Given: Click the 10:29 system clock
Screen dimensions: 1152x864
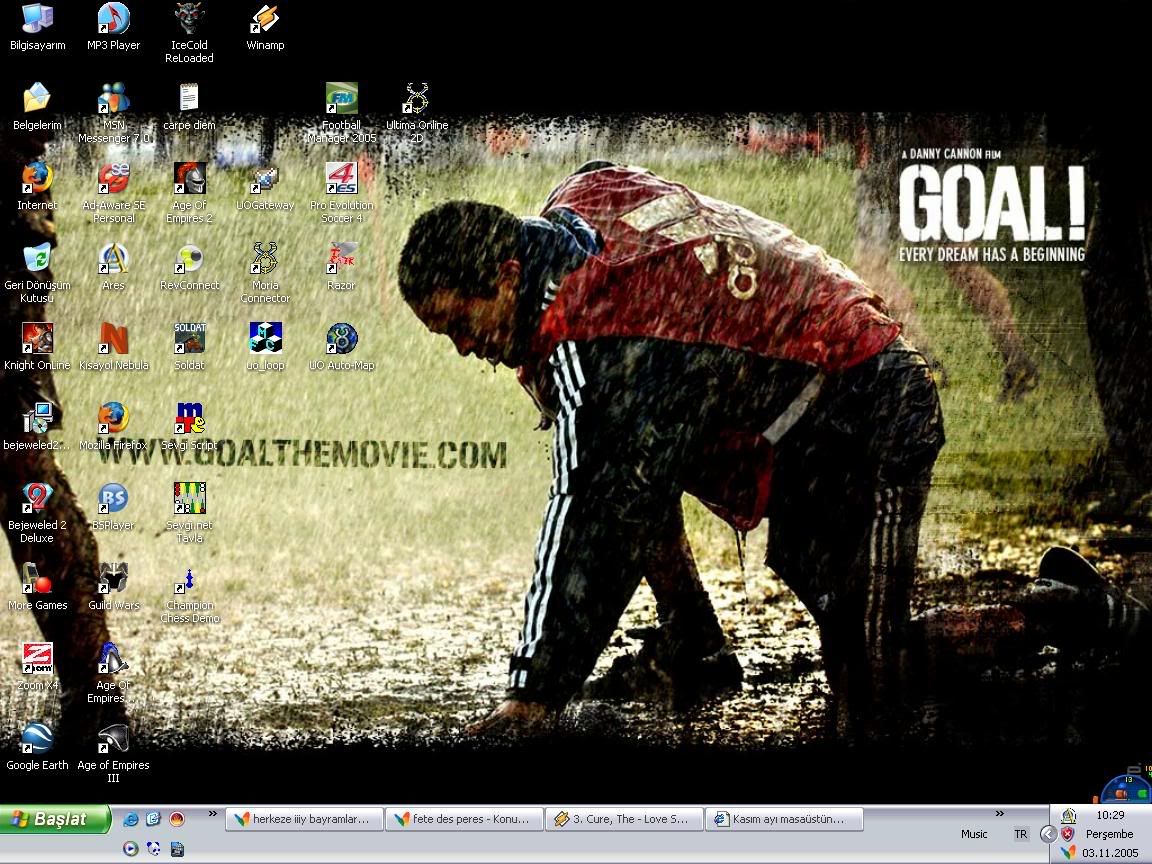Looking at the screenshot, I should pyautogui.click(x=1110, y=815).
